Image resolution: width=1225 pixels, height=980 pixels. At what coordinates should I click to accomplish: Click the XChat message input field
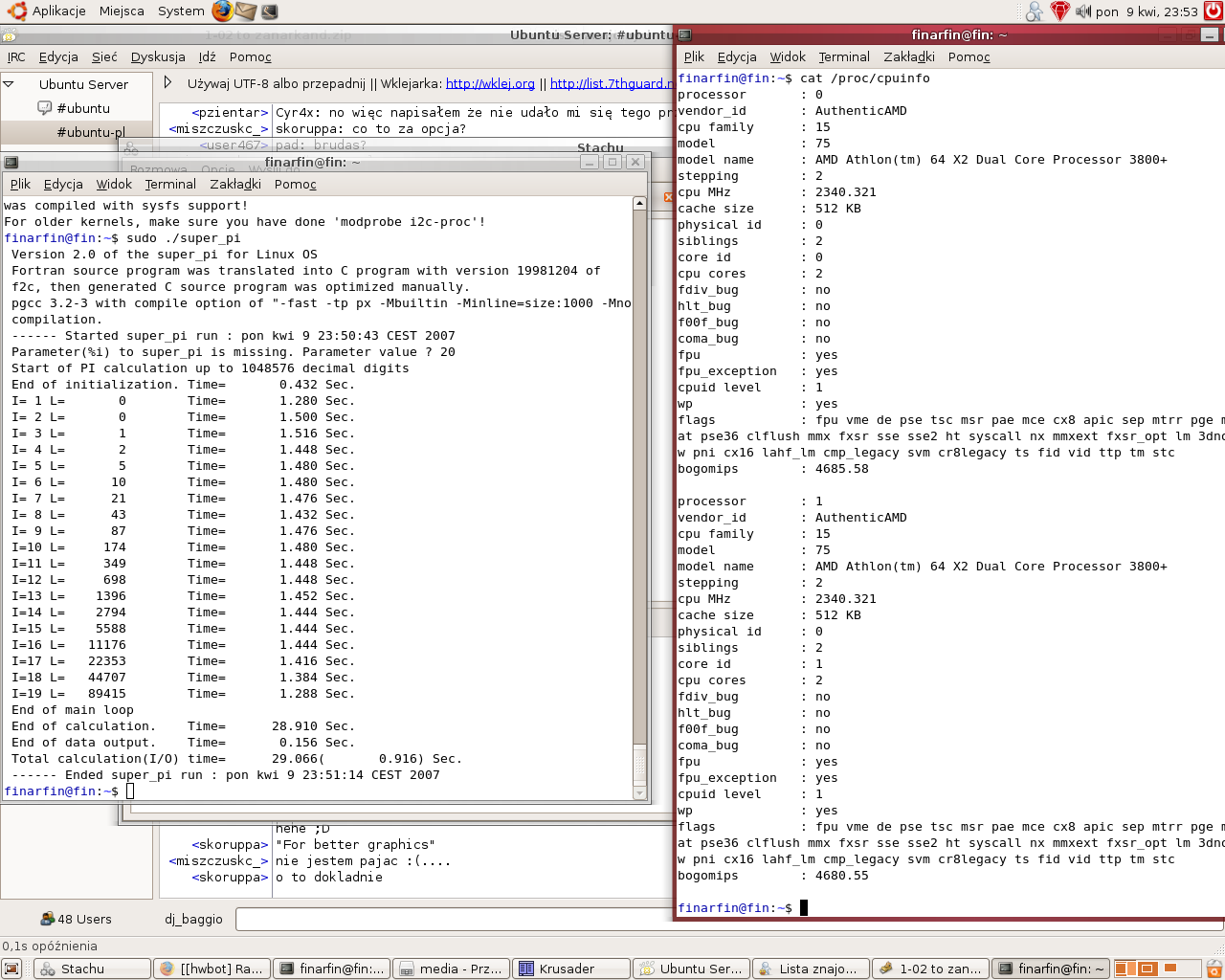click(456, 919)
